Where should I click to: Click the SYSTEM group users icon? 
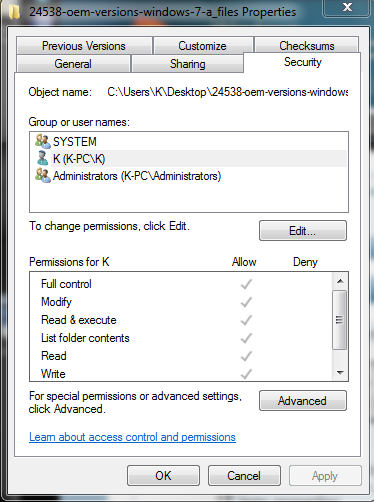tap(43, 141)
